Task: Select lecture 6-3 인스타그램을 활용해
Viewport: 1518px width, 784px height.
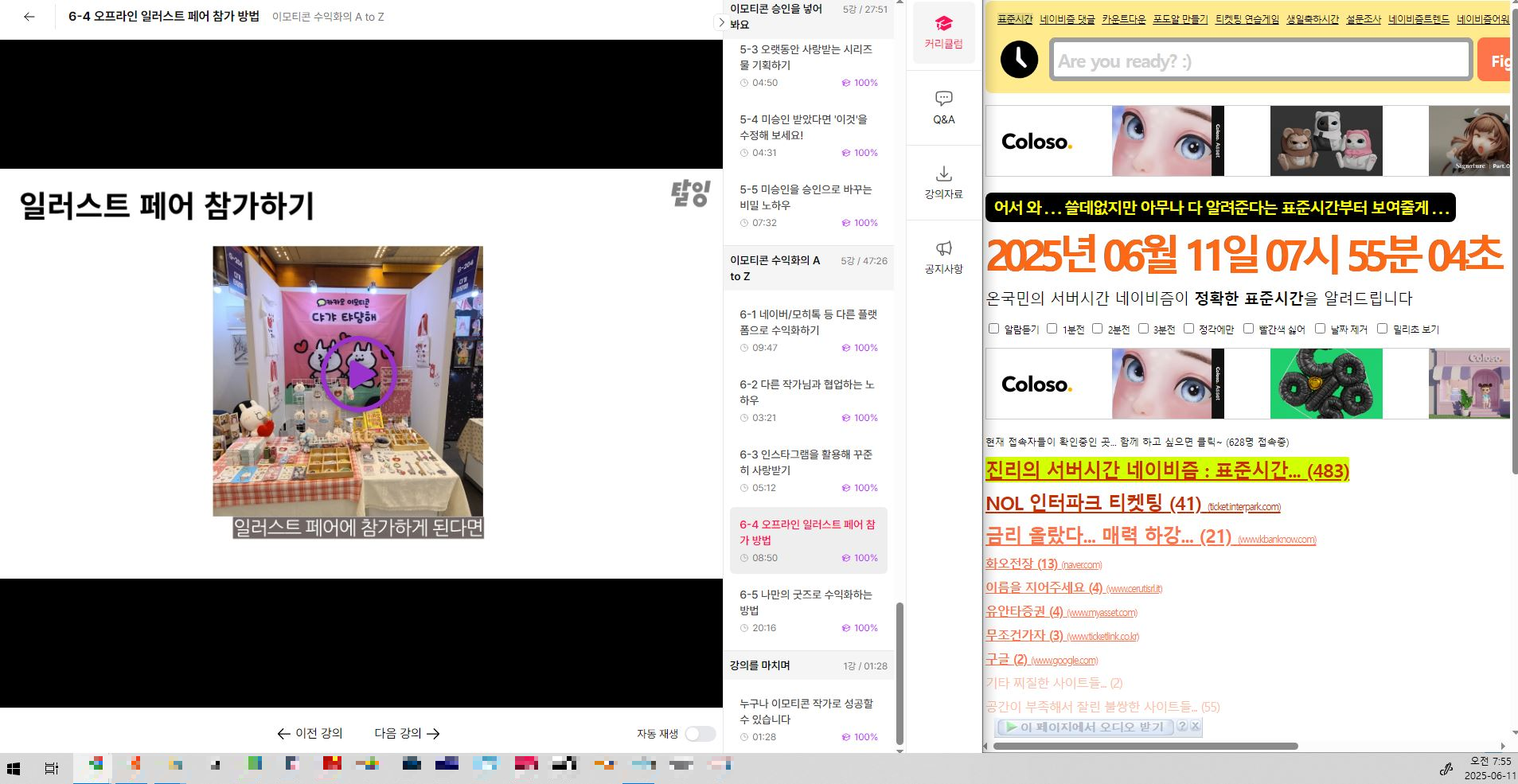Action: pos(809,470)
